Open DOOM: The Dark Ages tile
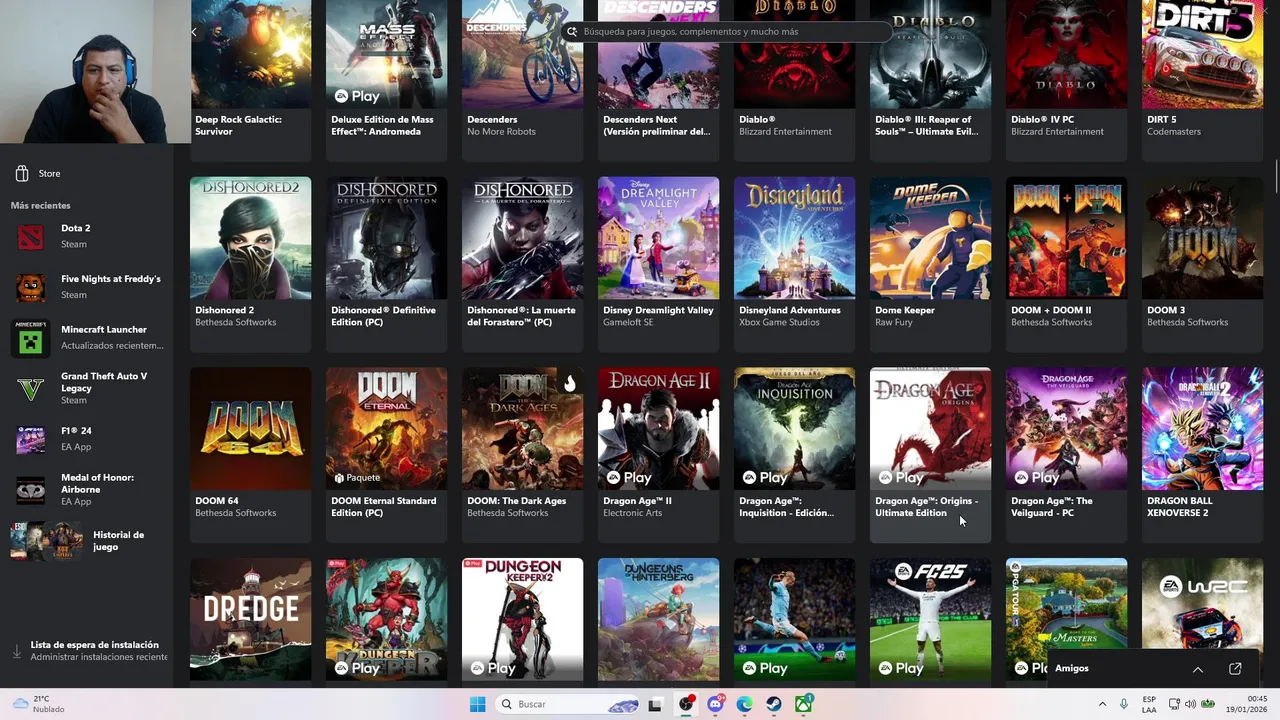 523,455
